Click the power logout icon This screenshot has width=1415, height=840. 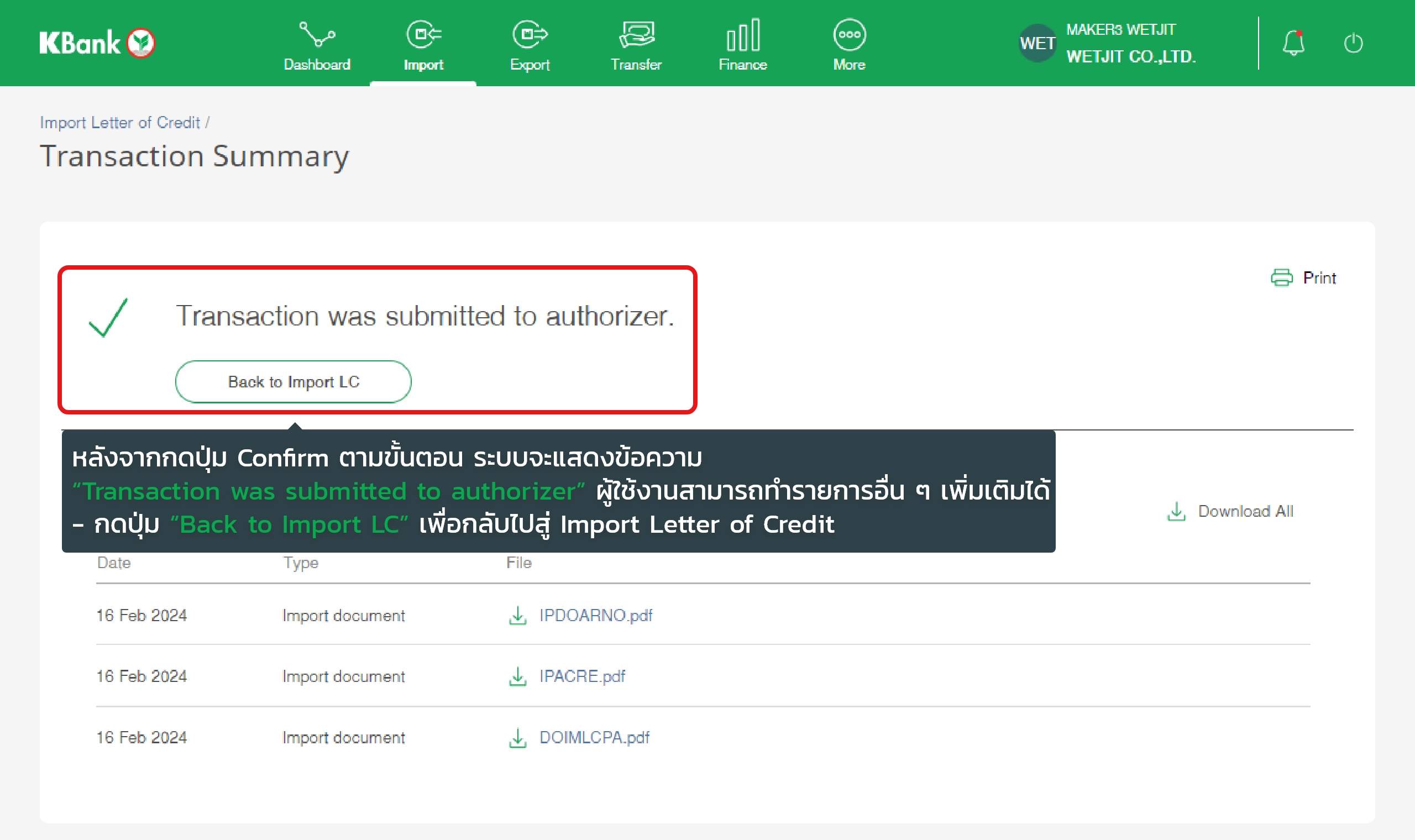[1353, 43]
